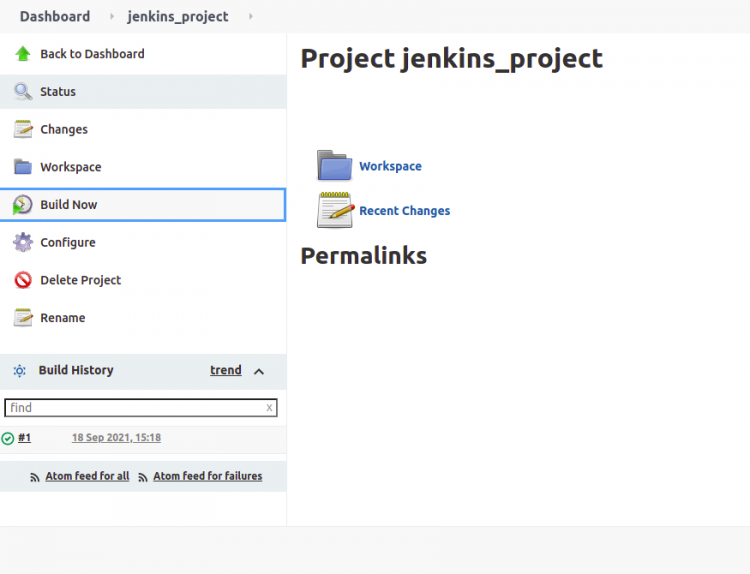Open the trend link in Build History
Screen dimensions: 750x574
[226, 370]
